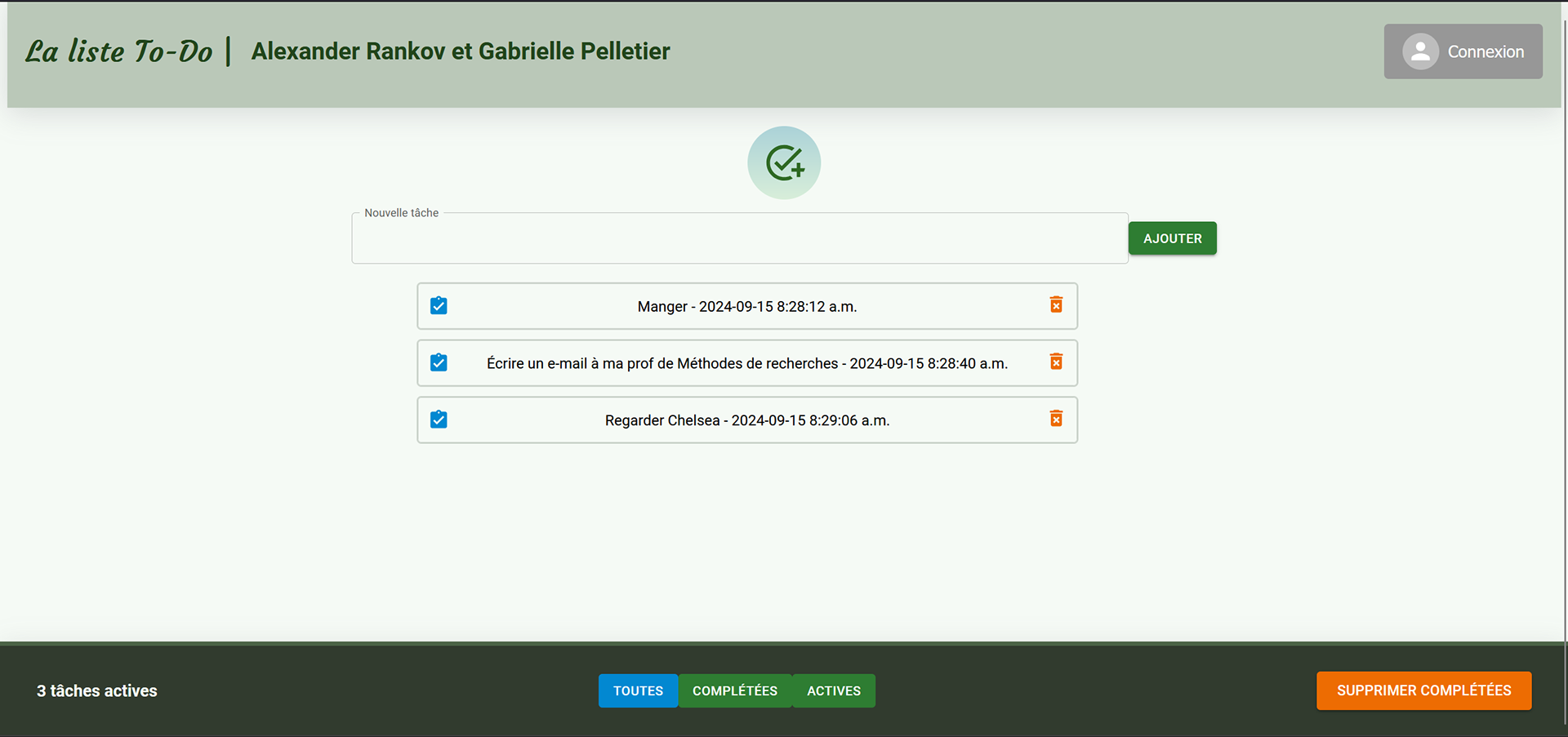Select the Manger task text

[x=747, y=307]
